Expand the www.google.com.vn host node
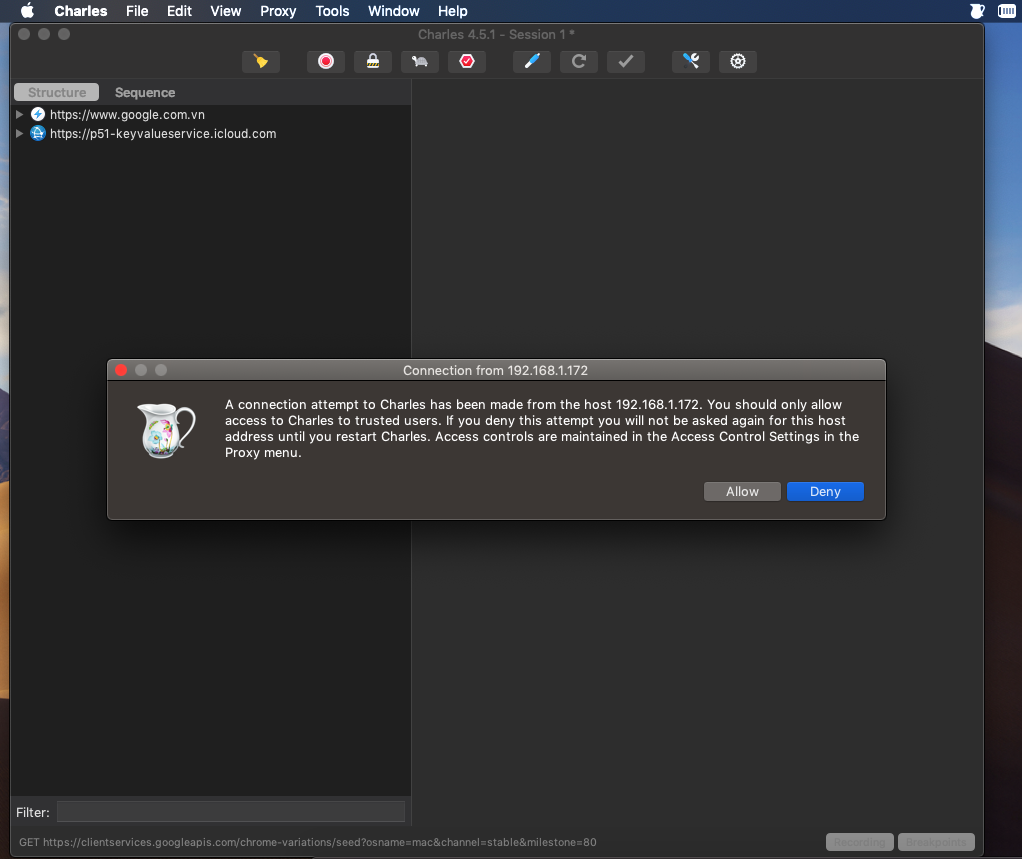The height and width of the screenshot is (859, 1022). [x=20, y=114]
